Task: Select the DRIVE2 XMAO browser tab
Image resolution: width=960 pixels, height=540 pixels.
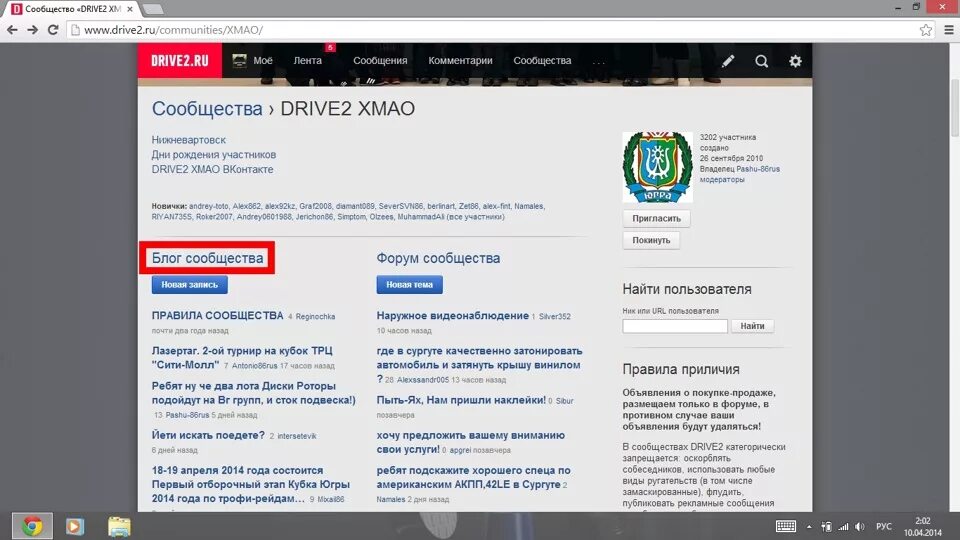Action: (x=72, y=9)
